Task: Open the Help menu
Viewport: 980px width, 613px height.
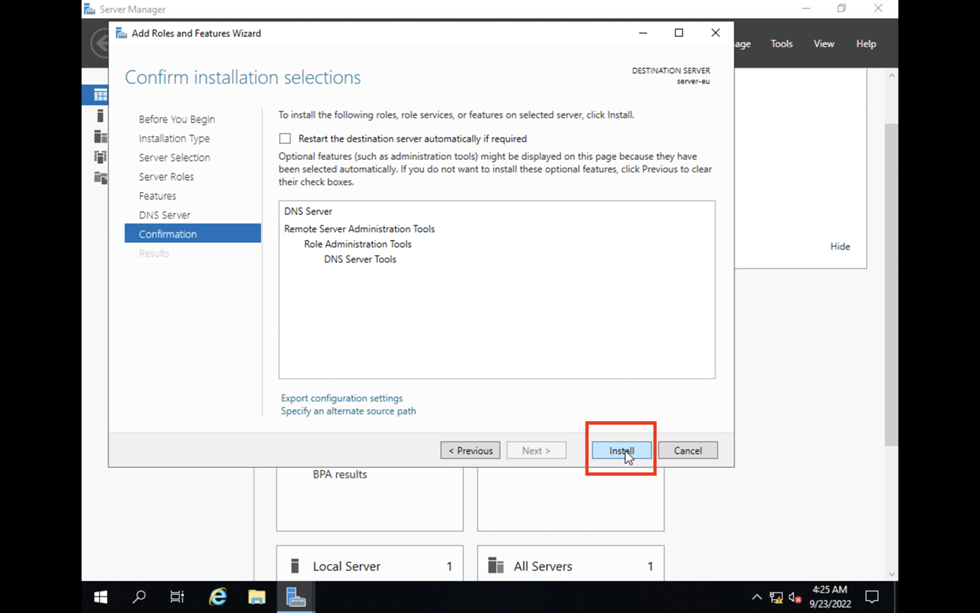Action: 866,44
